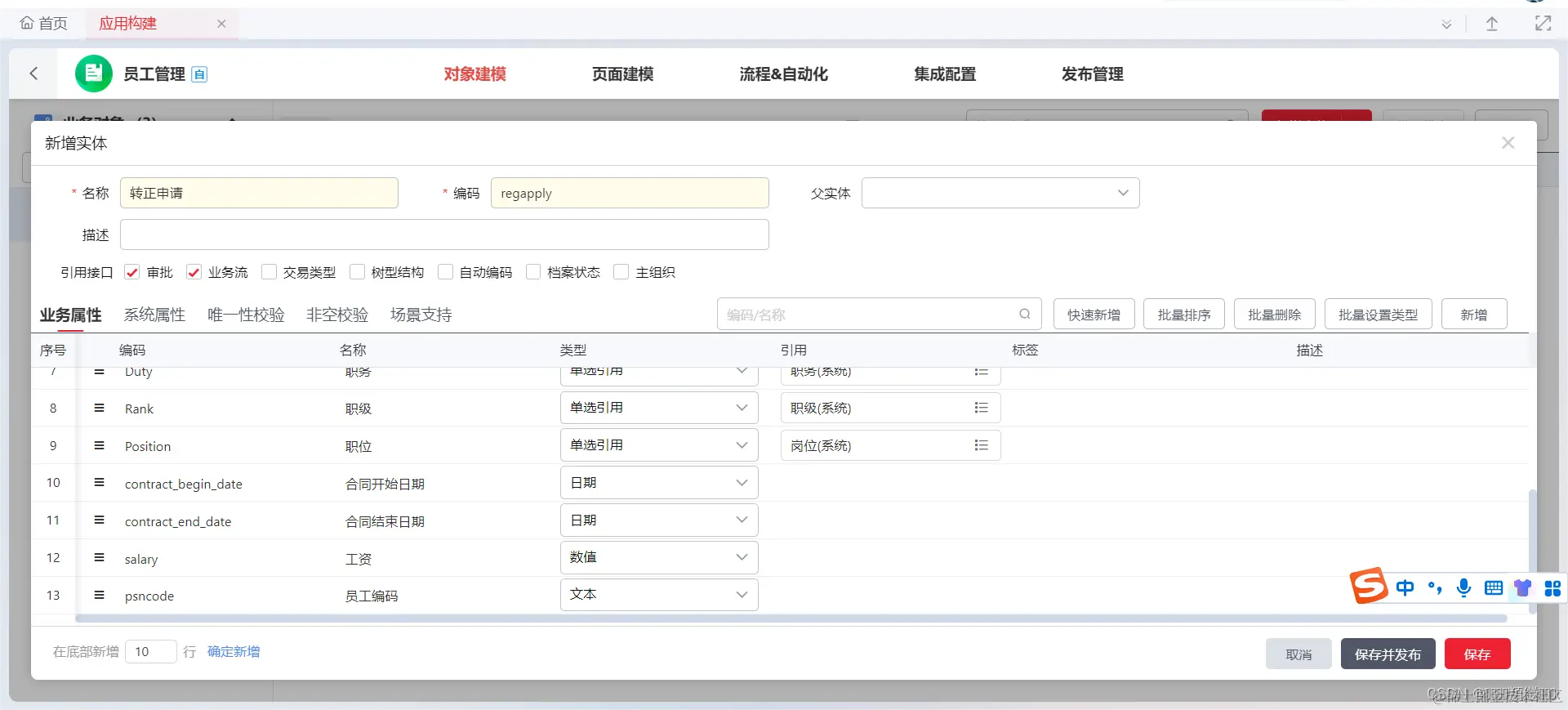Enable the 档案状态 checkbox

(x=533, y=272)
